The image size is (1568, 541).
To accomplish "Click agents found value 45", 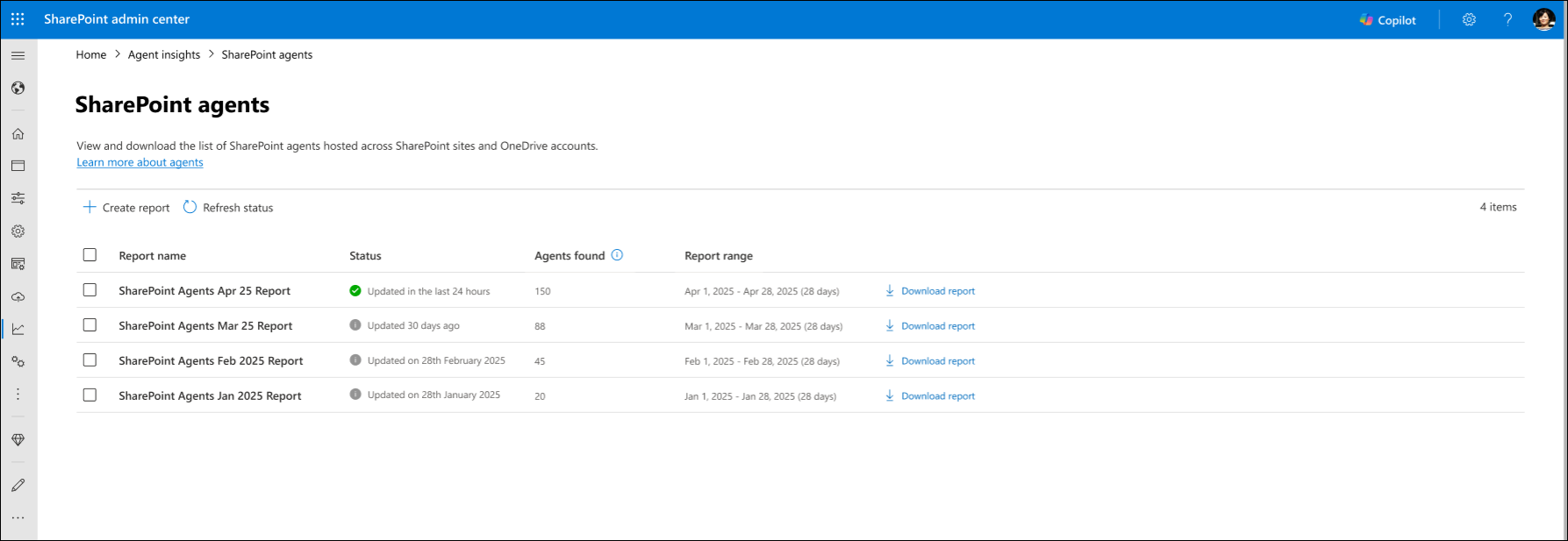I will click(x=540, y=361).
